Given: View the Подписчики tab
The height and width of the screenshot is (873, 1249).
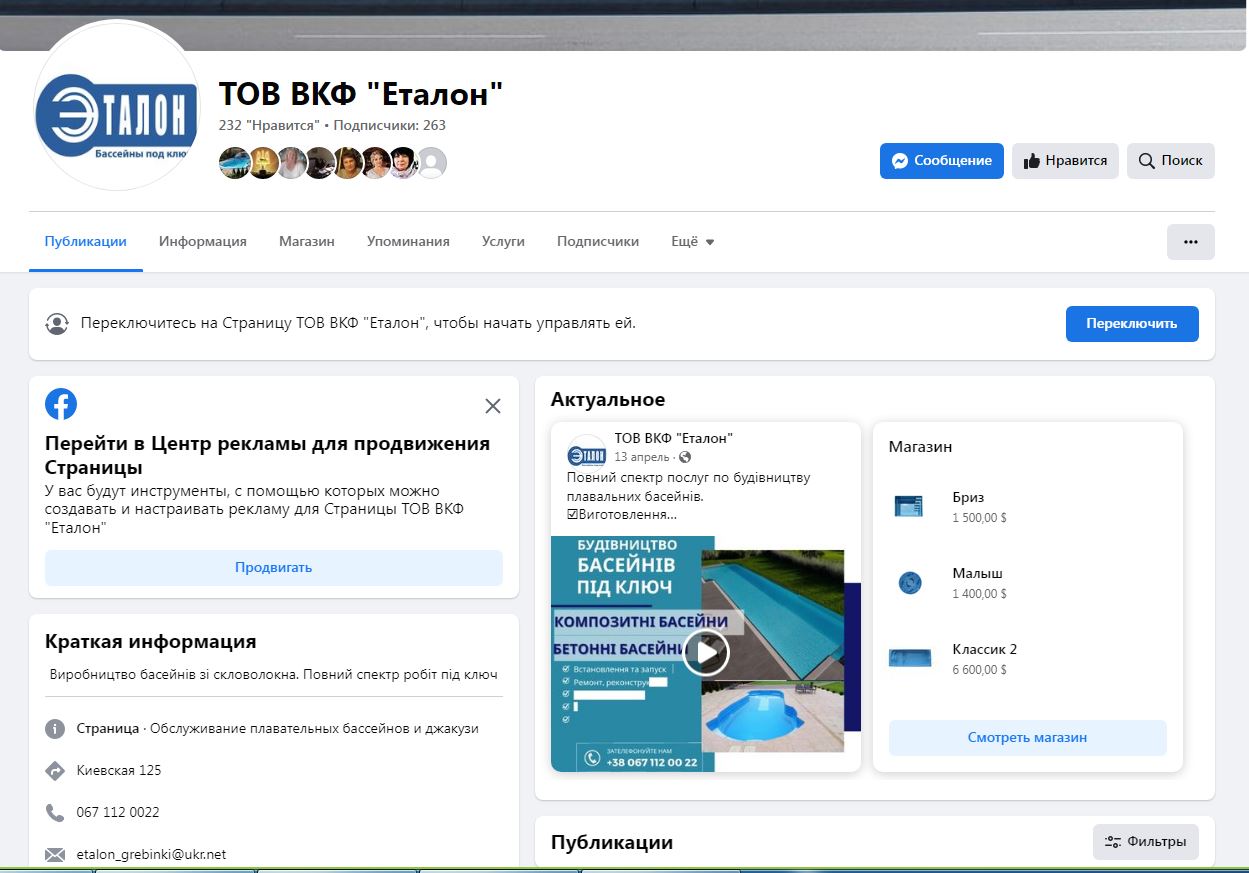Looking at the screenshot, I should click(598, 241).
